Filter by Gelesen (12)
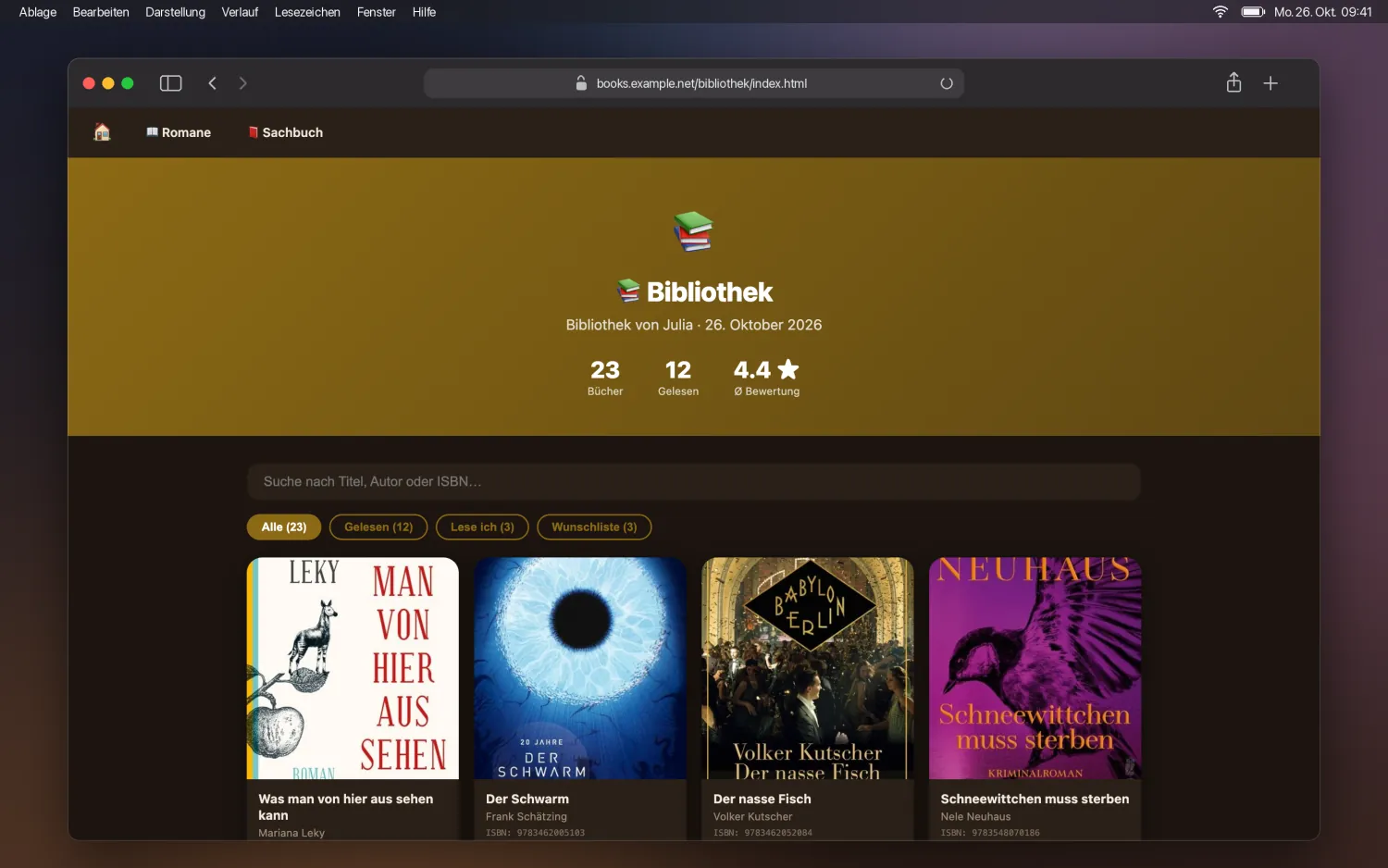The width and height of the screenshot is (1388, 868). (378, 527)
